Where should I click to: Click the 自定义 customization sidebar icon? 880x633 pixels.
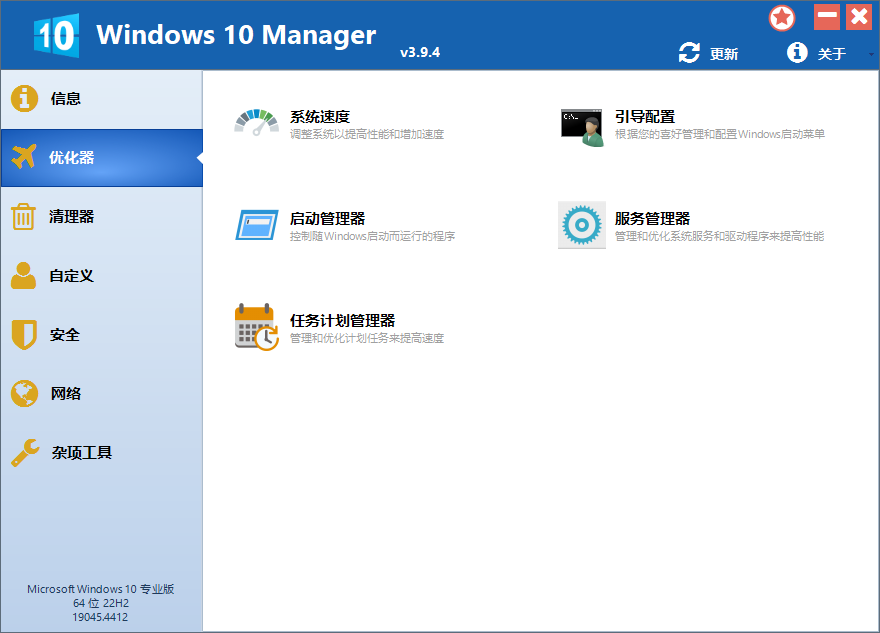pyautogui.click(x=25, y=275)
